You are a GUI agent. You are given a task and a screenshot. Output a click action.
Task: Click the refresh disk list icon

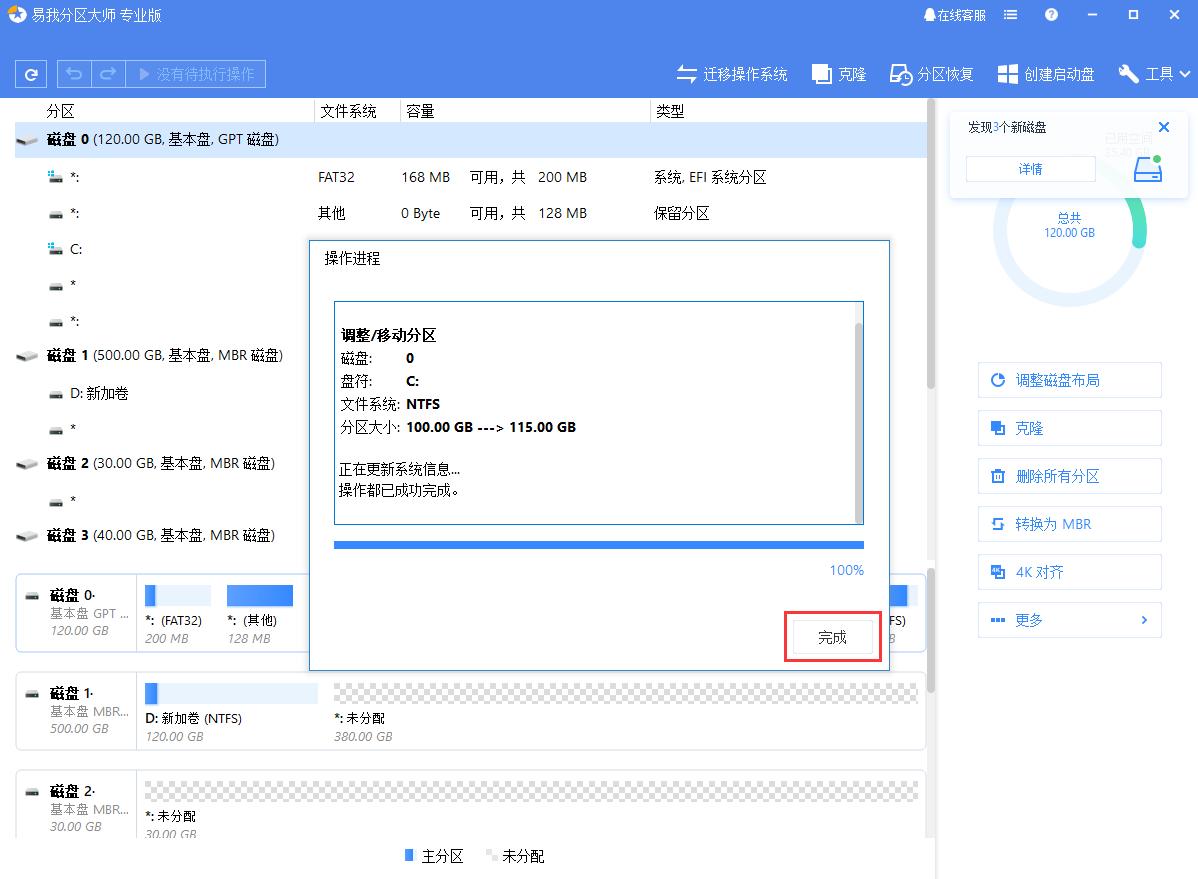pyautogui.click(x=31, y=74)
